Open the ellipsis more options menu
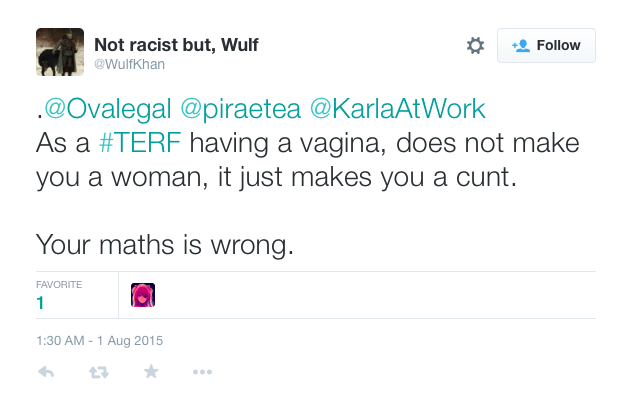Viewport: 633px width, 409px height. 202,372
